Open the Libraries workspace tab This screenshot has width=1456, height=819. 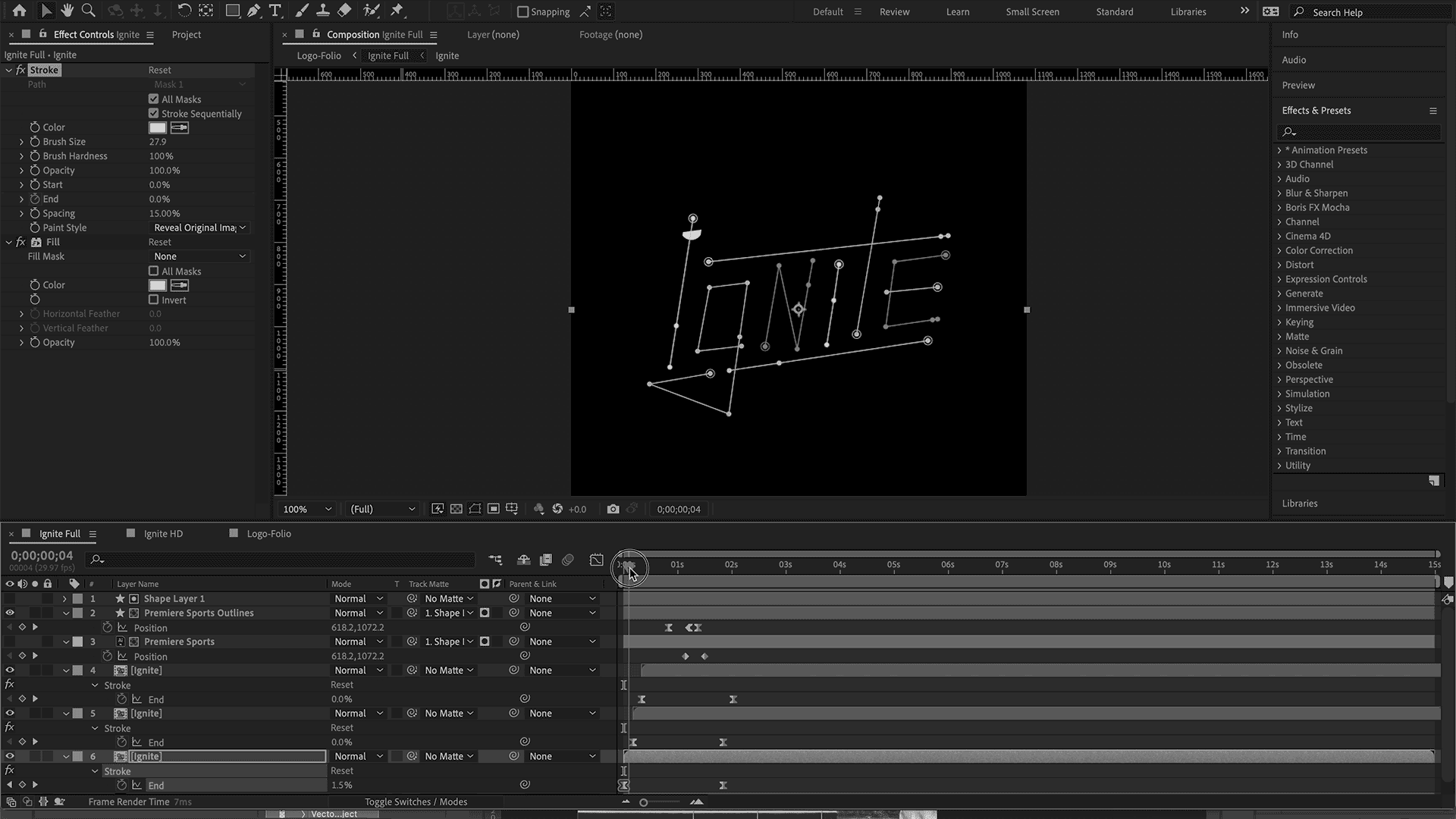click(1188, 12)
